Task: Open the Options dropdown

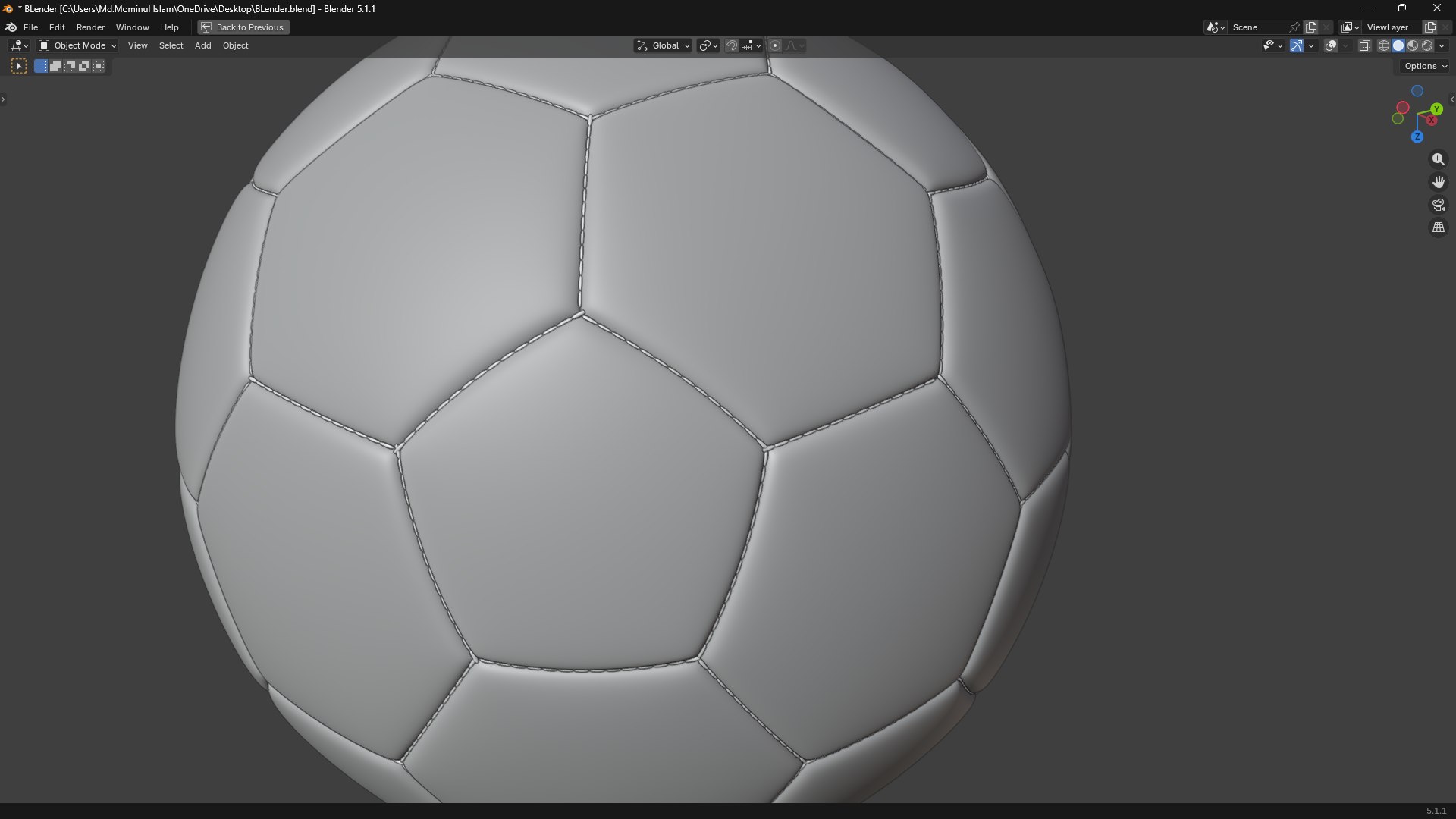Action: tap(1426, 66)
